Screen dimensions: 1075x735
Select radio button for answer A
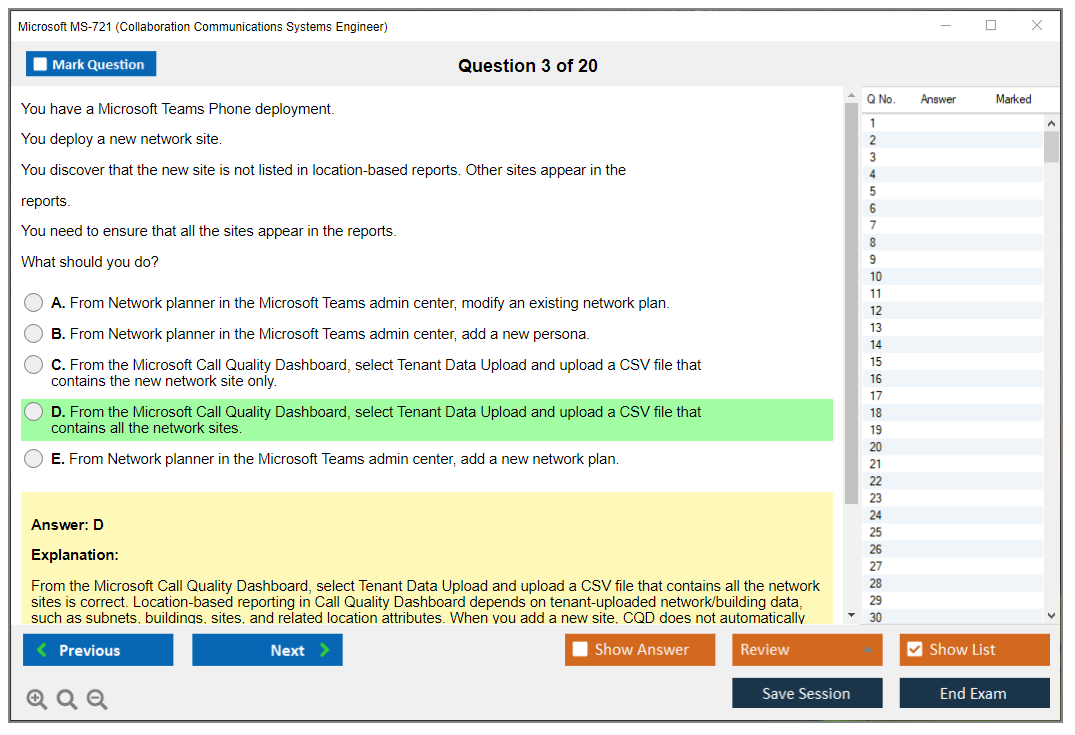pyautogui.click(x=34, y=302)
